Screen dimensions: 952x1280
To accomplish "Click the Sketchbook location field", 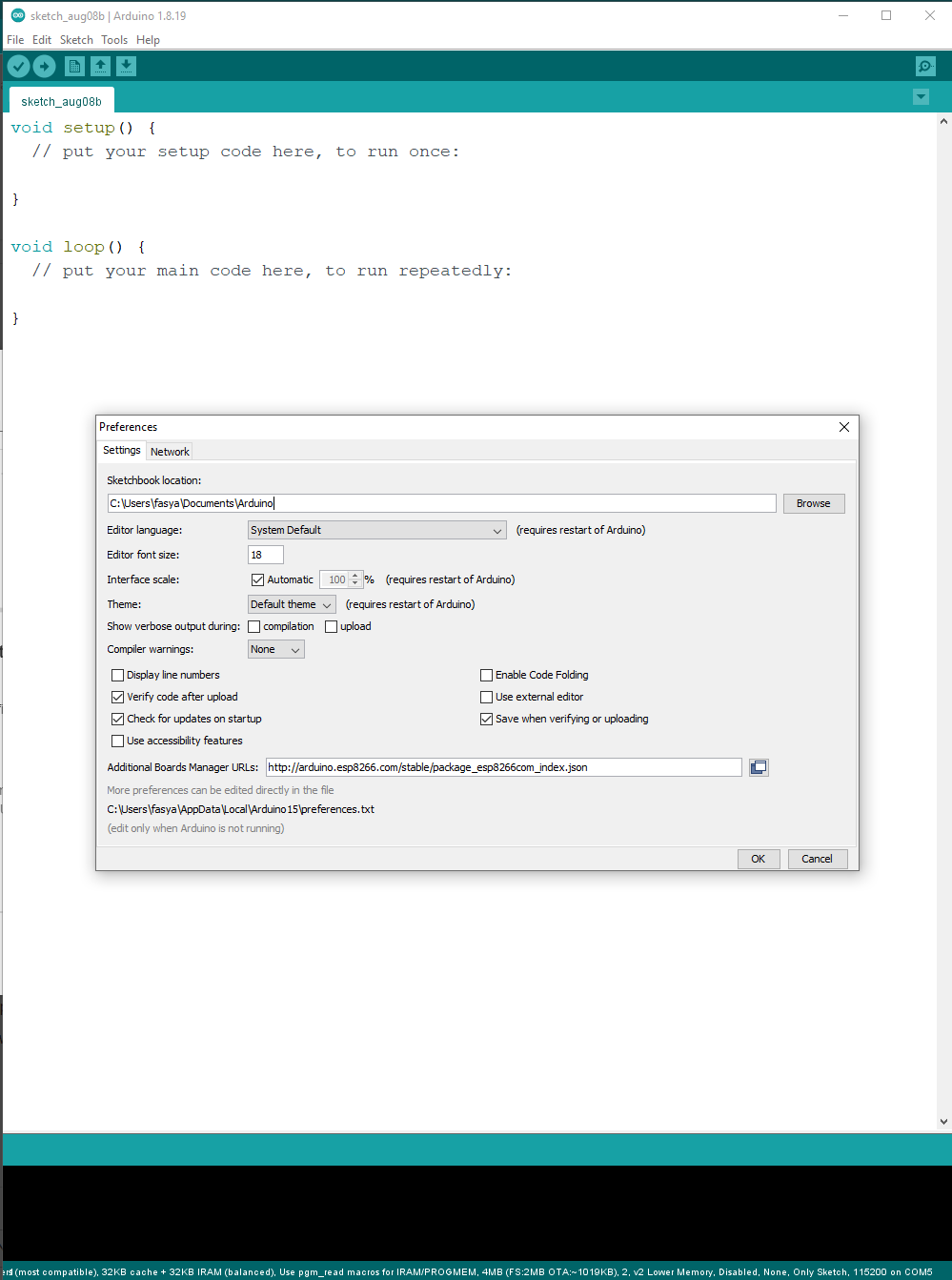I will coord(442,503).
